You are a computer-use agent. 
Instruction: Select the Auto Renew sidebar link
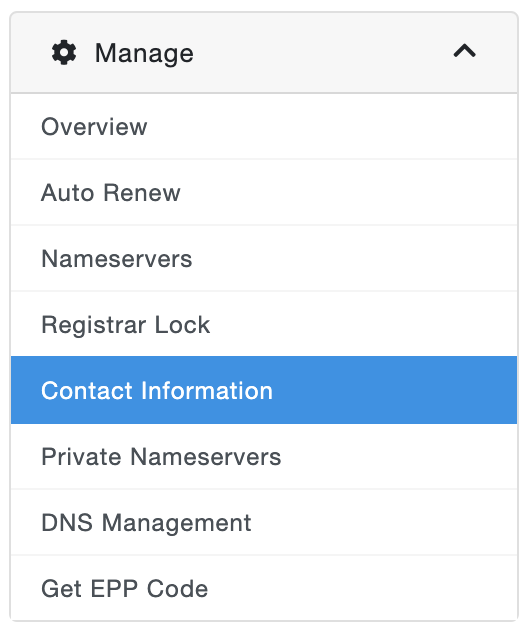[264, 193]
